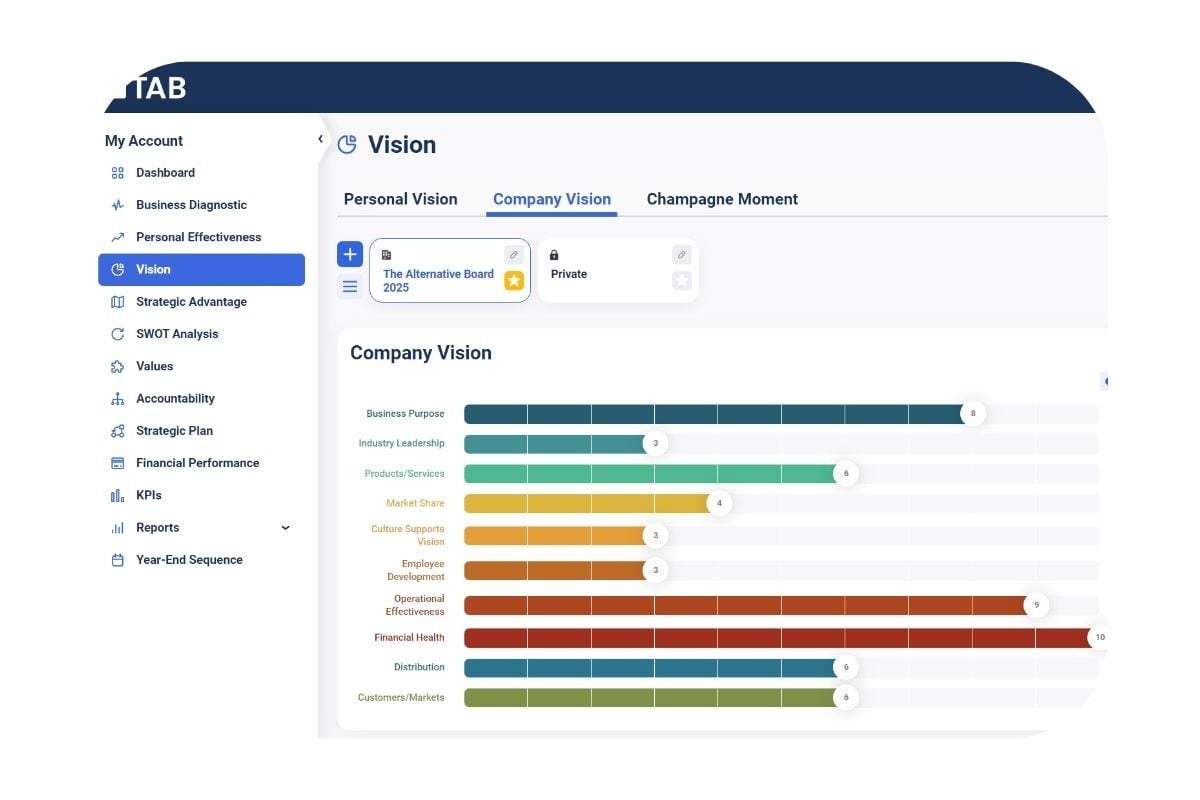Click the blue plus button to add vision
This screenshot has width=1200, height=800.
(350, 254)
